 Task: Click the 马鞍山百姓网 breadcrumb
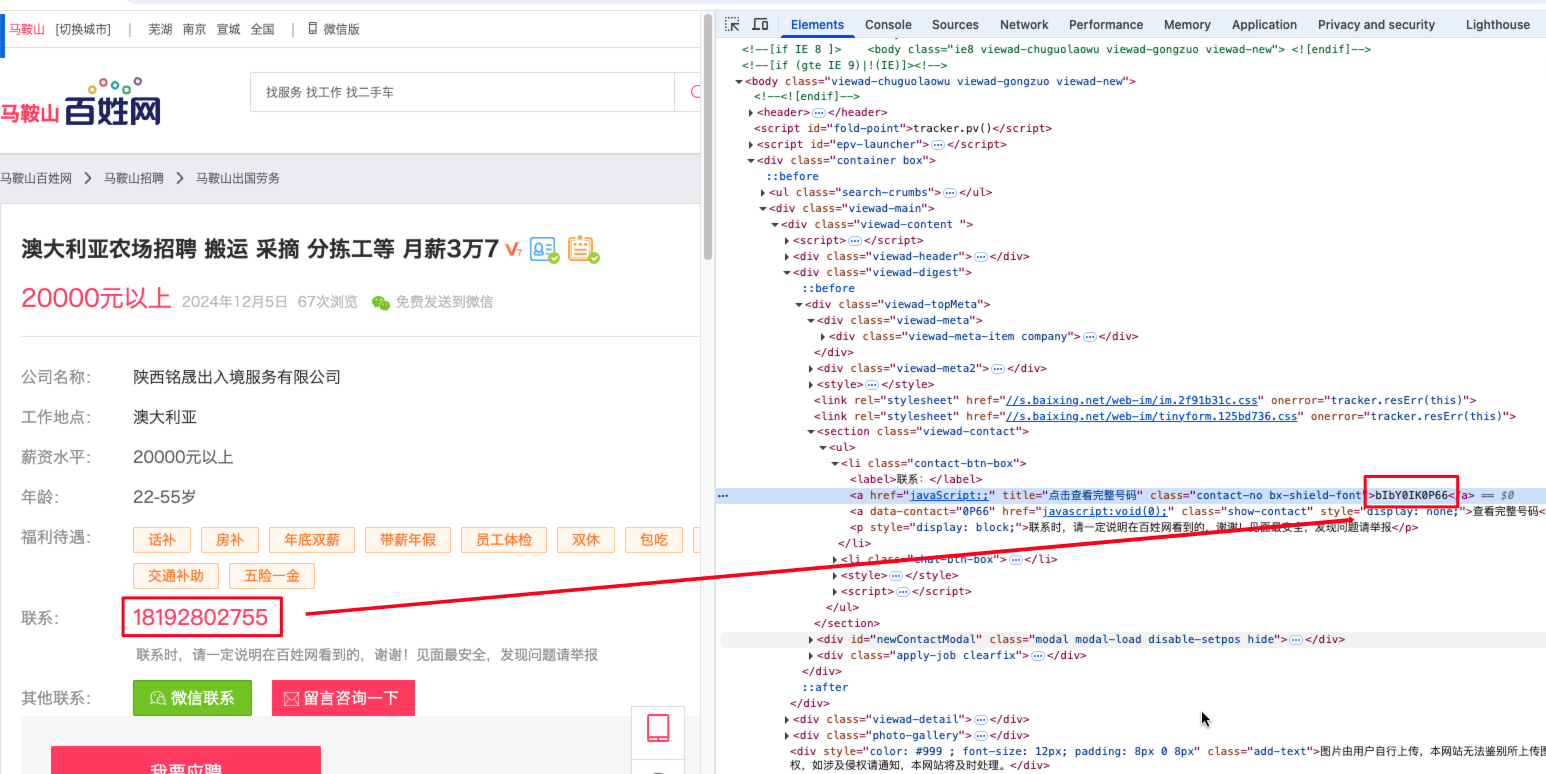(36, 178)
